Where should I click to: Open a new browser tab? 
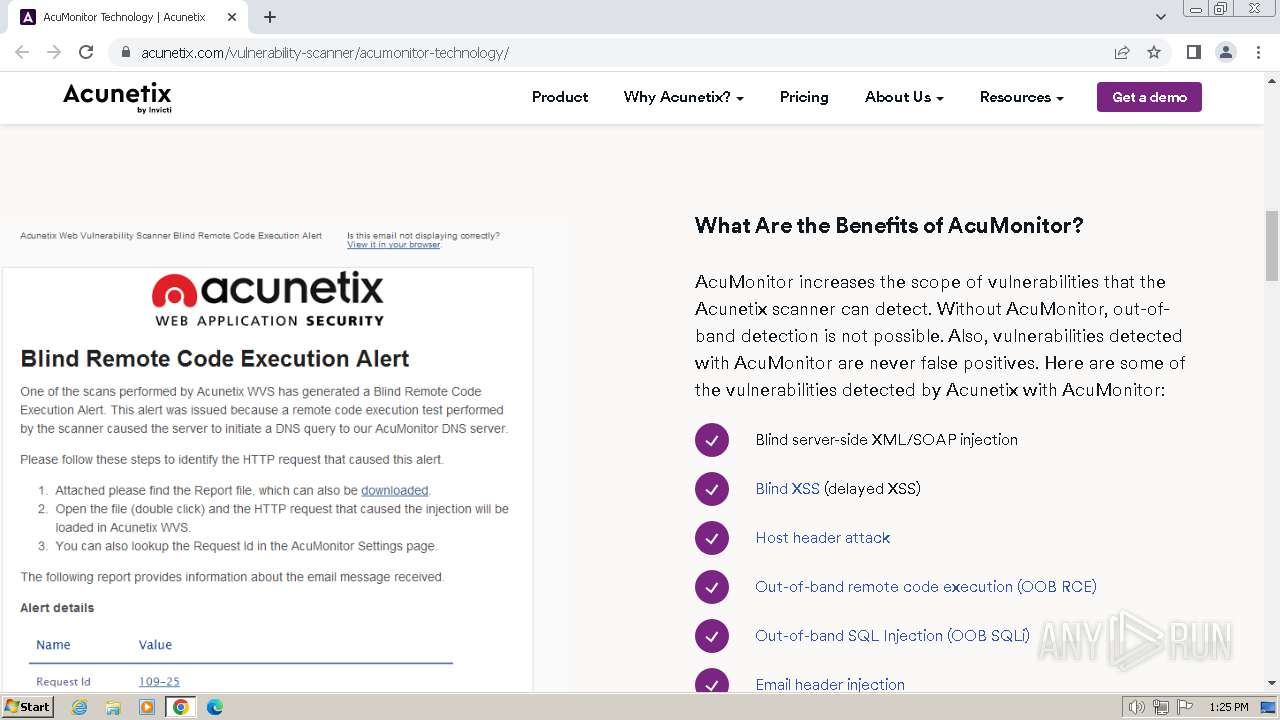click(270, 17)
